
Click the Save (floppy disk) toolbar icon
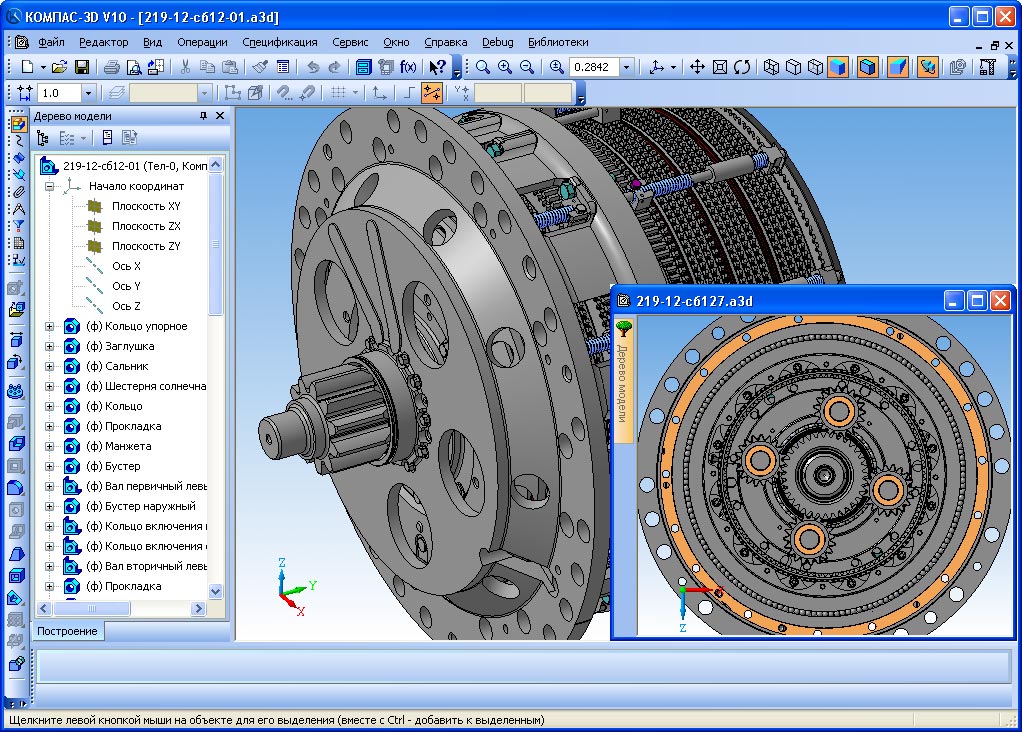81,67
